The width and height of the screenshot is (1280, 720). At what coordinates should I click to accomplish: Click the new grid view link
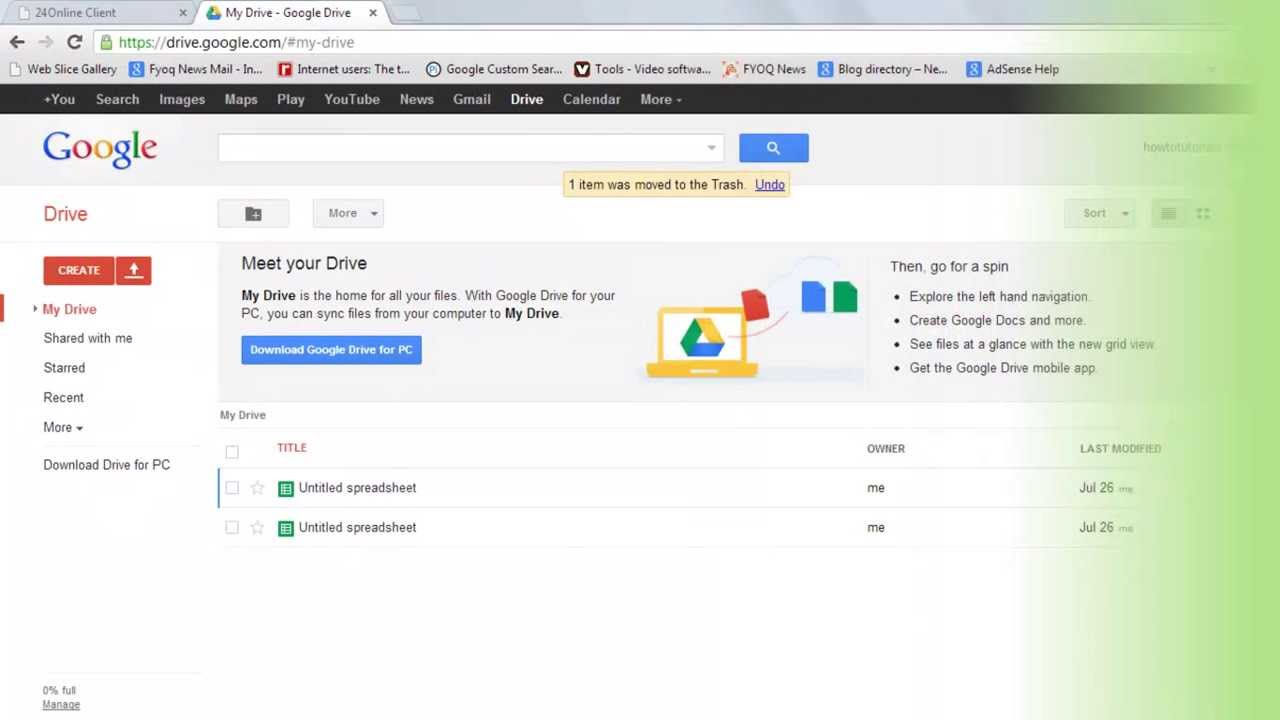[x=1116, y=344]
